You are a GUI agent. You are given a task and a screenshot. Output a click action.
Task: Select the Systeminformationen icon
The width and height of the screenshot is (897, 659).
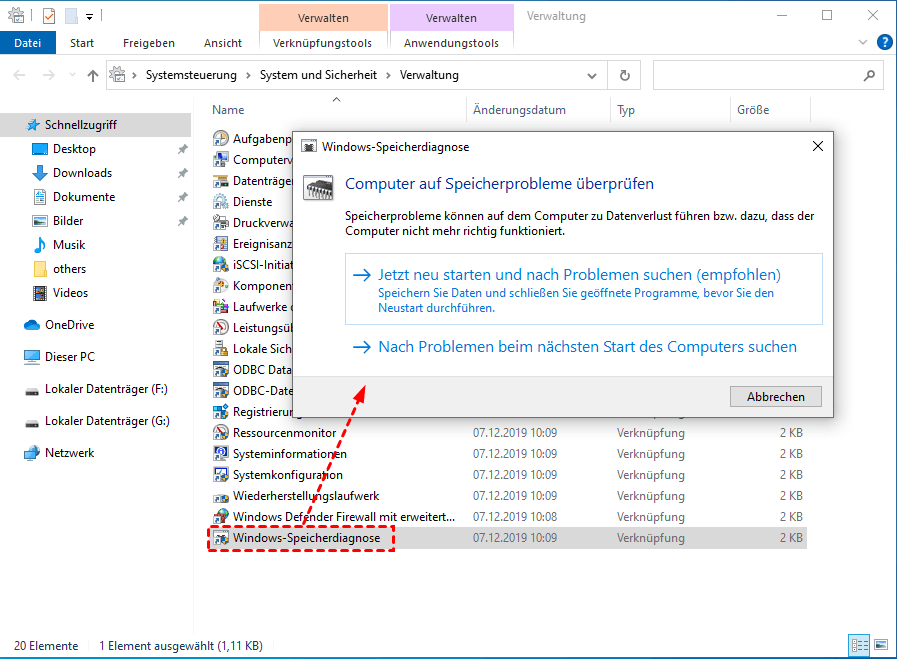[x=221, y=454]
